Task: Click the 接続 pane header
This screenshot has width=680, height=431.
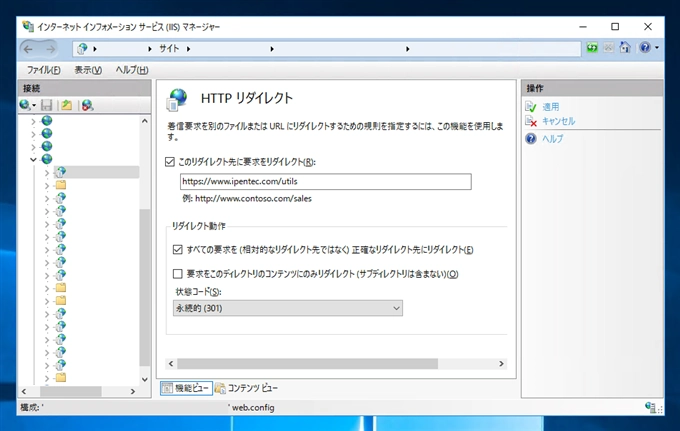Action: click(x=85, y=88)
